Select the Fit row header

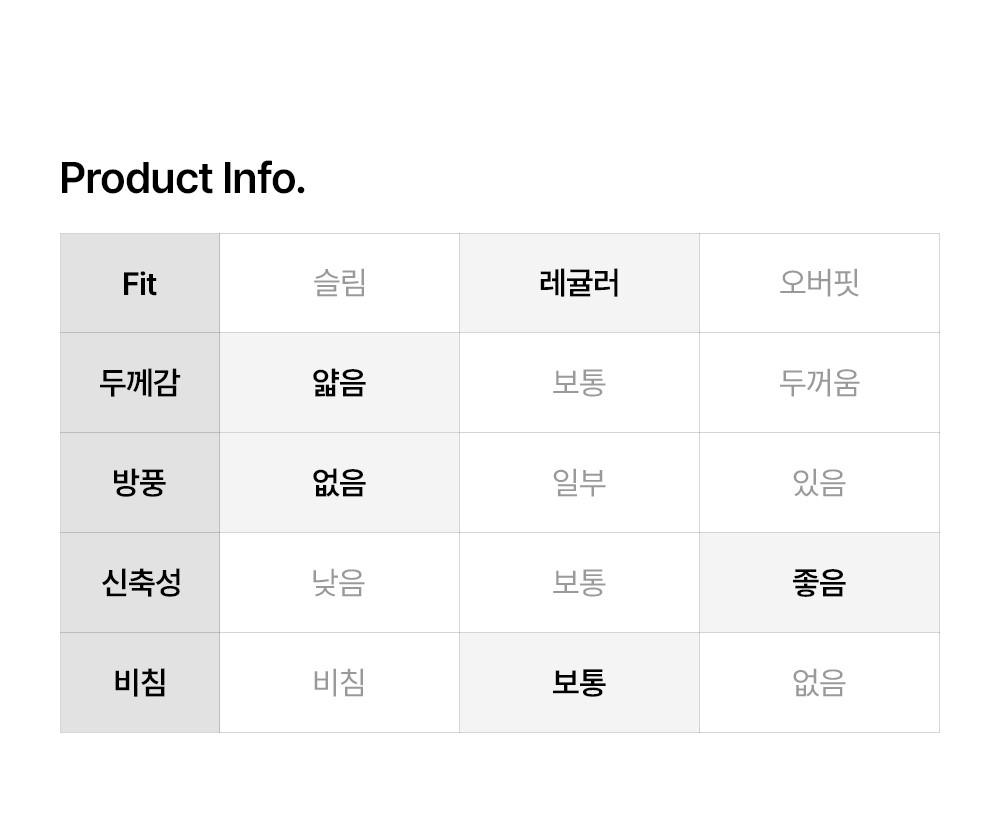pos(140,284)
